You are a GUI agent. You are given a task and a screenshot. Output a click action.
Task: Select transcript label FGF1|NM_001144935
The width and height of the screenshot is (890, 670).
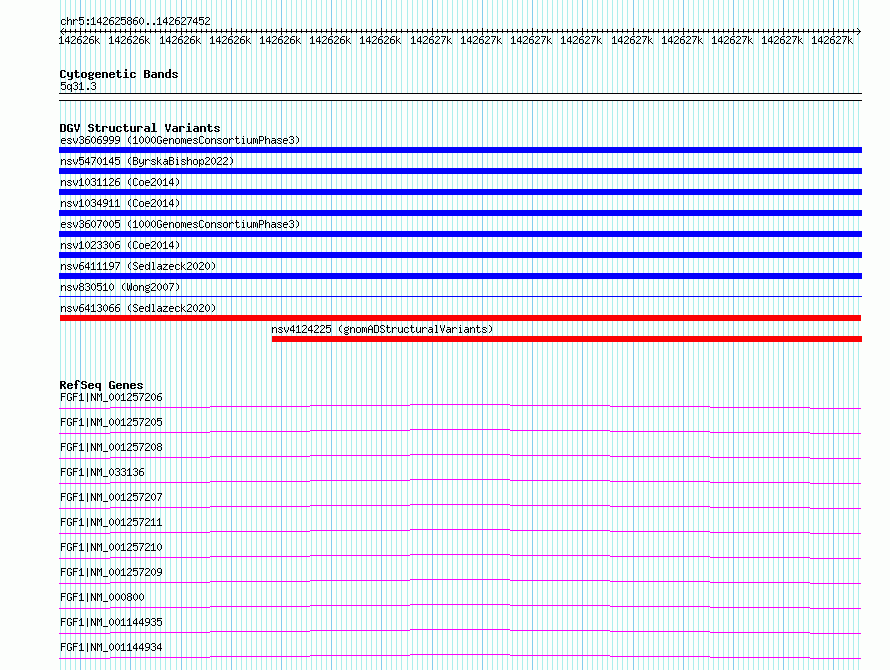click(x=111, y=622)
